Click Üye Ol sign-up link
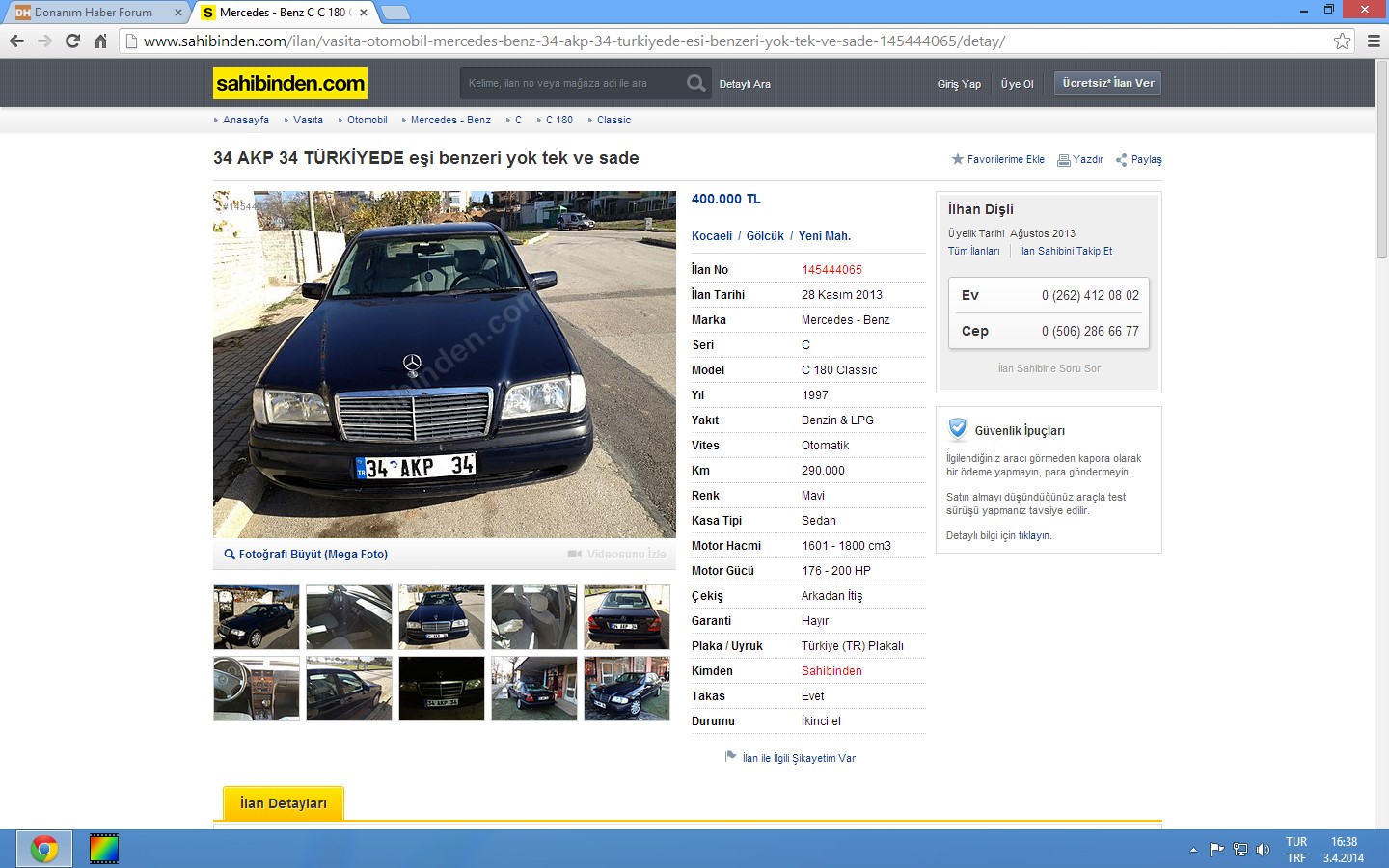This screenshot has height=868, width=1389. tap(1017, 84)
